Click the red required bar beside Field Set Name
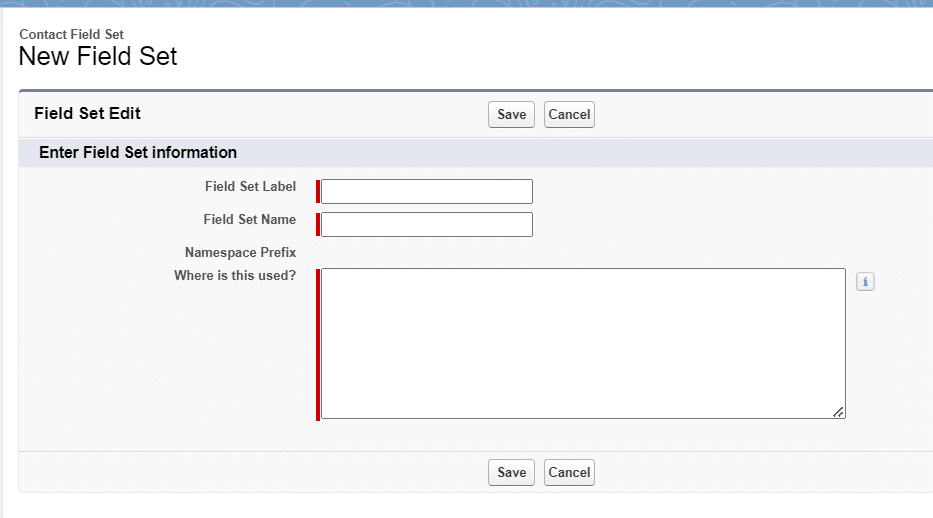This screenshot has height=518, width=933. 318,224
